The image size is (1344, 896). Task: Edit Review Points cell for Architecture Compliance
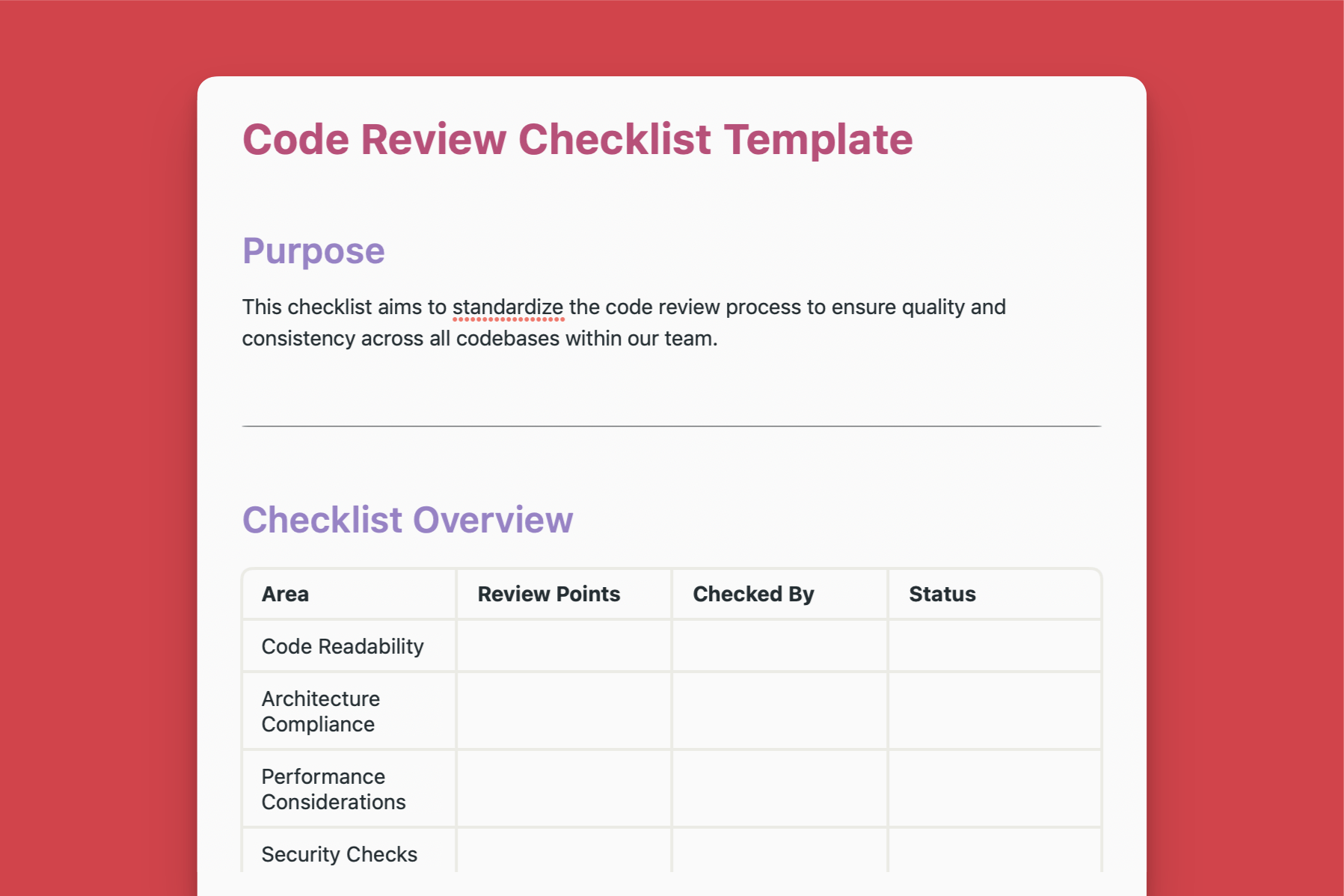click(564, 711)
